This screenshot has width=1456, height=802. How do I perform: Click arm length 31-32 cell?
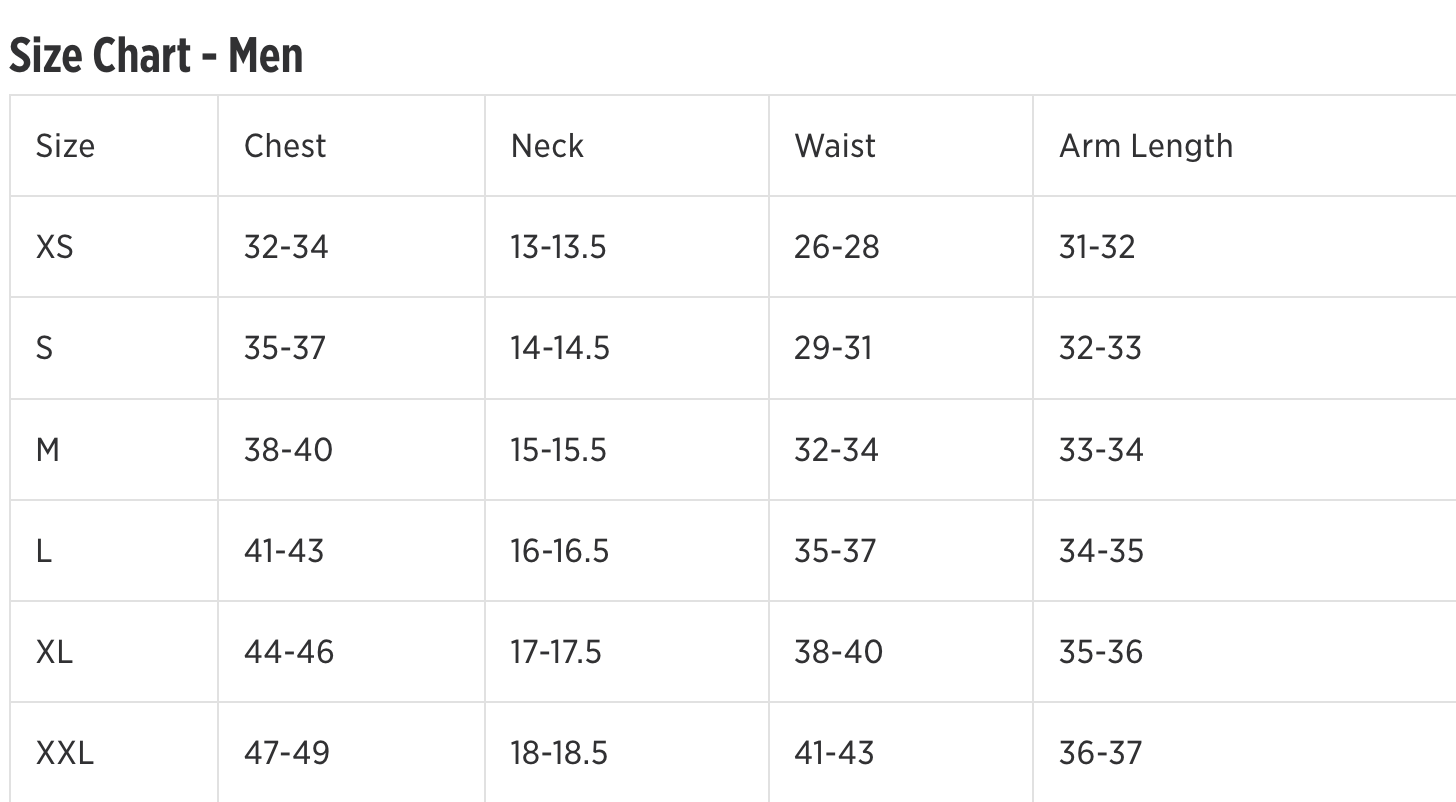click(x=1097, y=247)
